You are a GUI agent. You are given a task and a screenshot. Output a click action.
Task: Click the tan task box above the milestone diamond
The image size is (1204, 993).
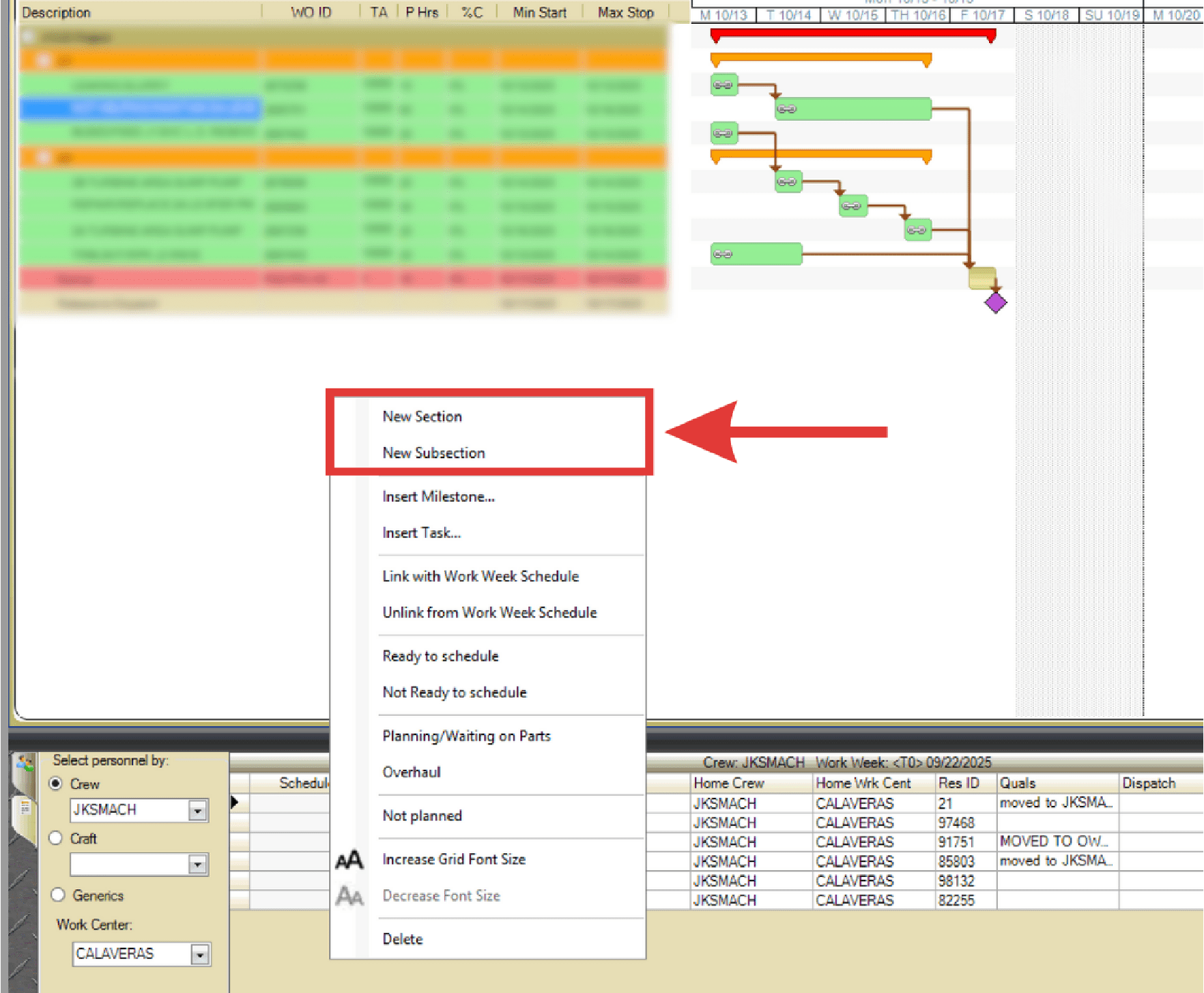[x=981, y=278]
